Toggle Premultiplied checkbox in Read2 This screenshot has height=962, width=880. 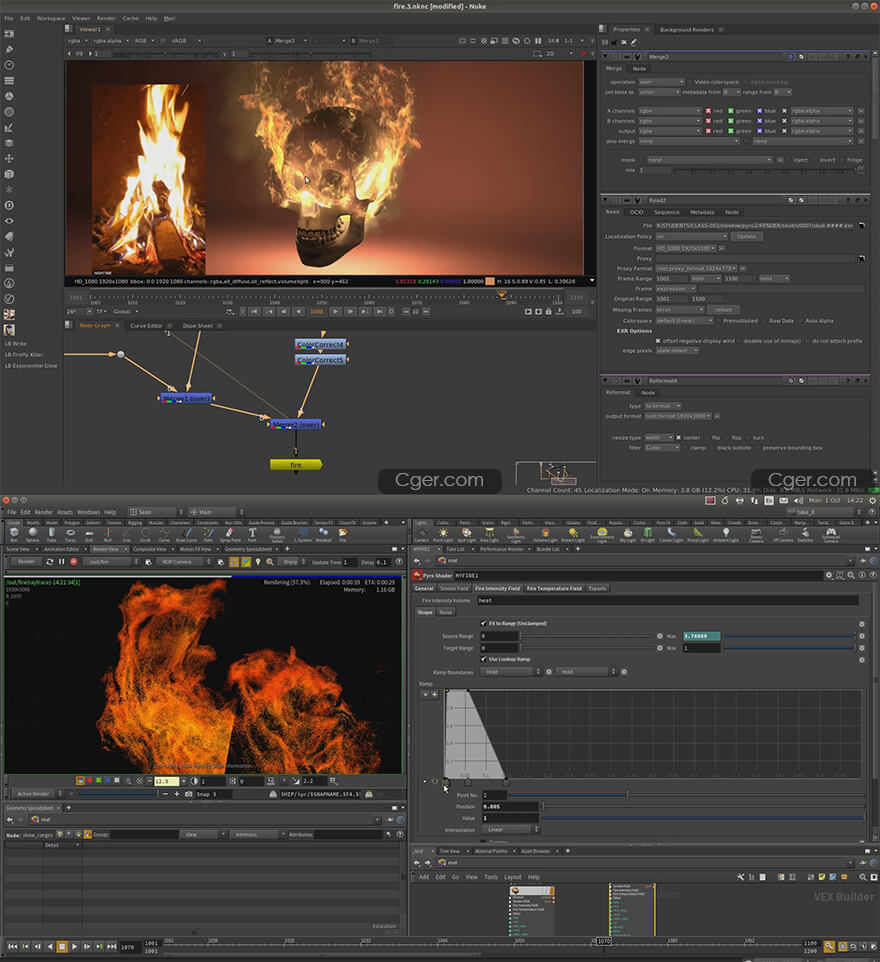point(719,321)
